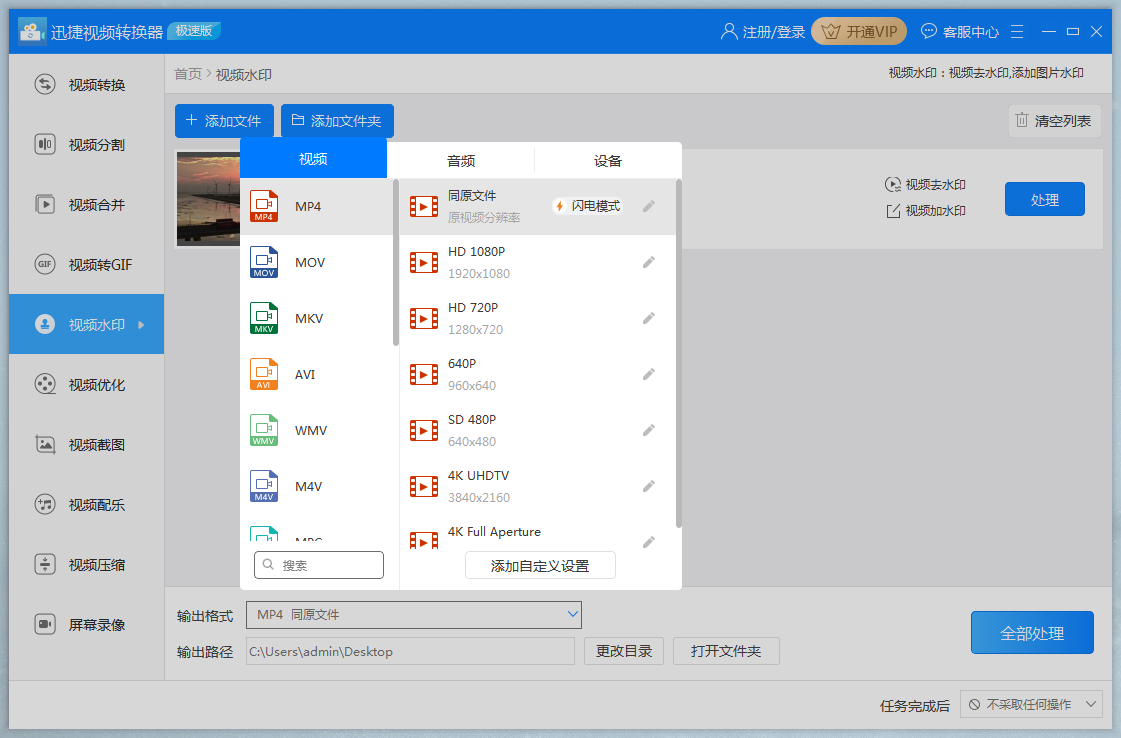Open the 视频截图 tool

tap(86, 443)
